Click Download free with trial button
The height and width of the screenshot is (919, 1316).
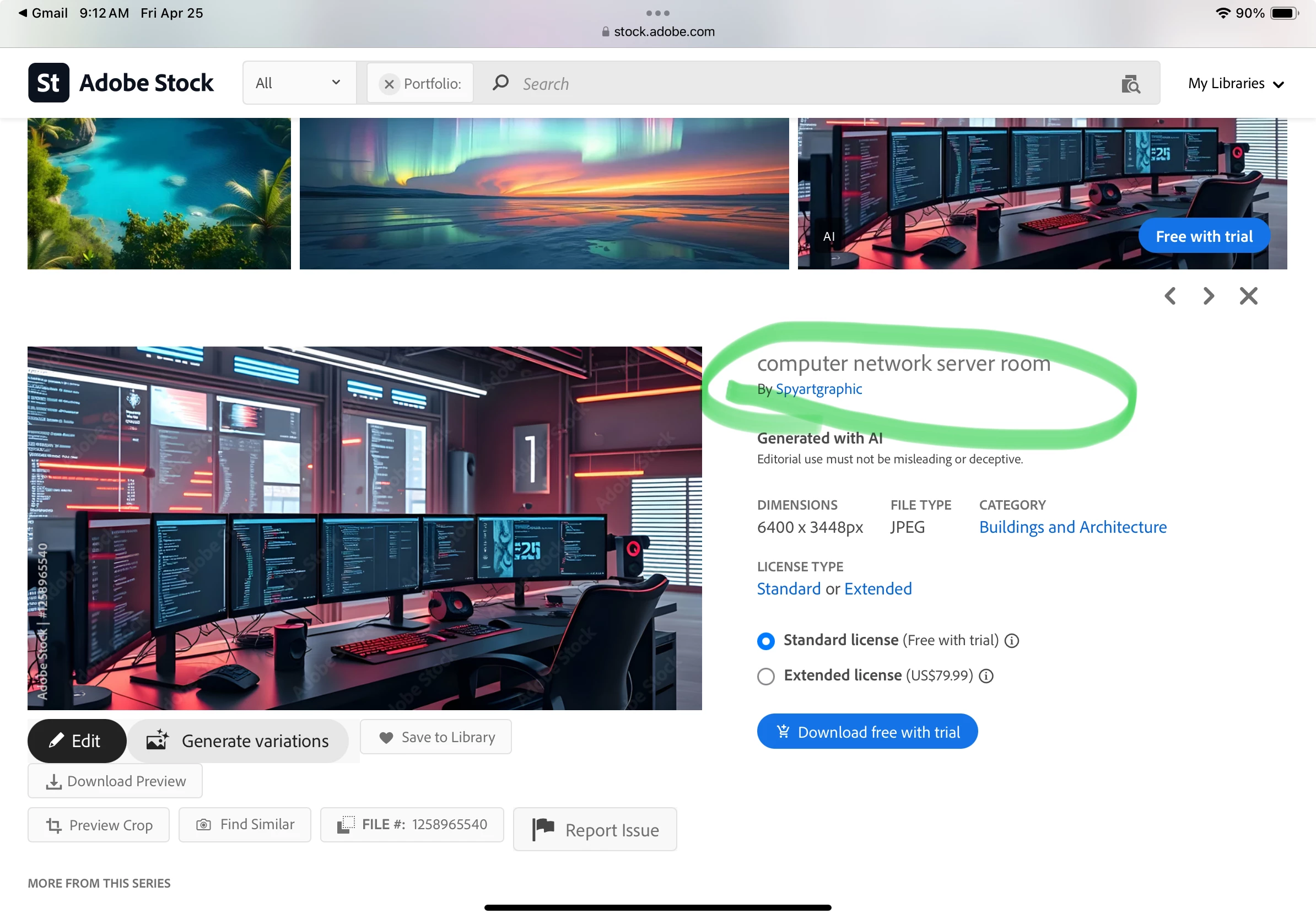click(x=867, y=732)
